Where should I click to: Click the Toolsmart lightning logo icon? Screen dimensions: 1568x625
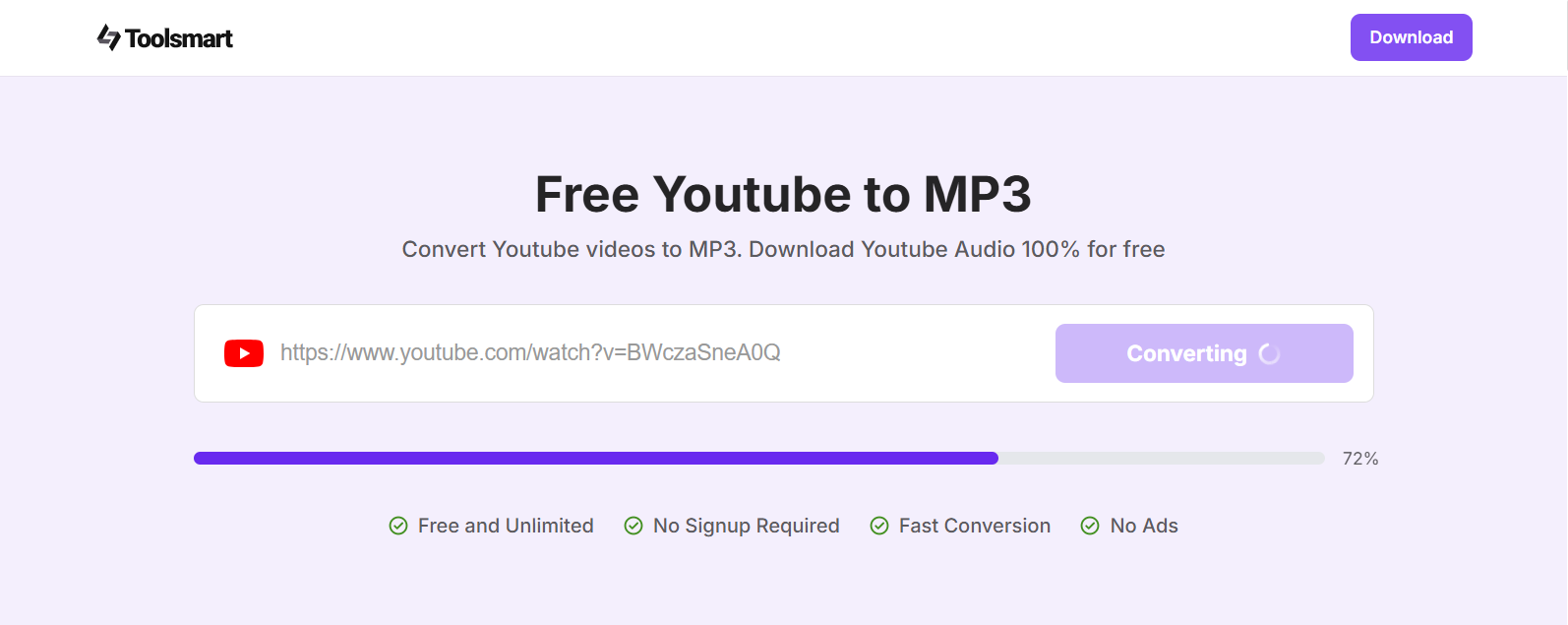pyautogui.click(x=108, y=37)
